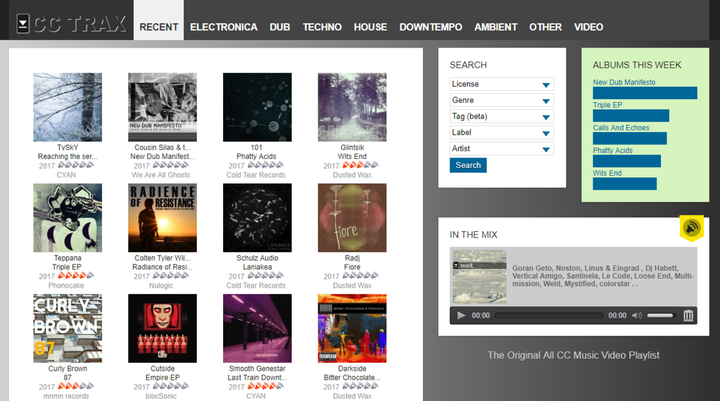
Task: Expand the License dropdown
Action: pyautogui.click(x=501, y=84)
